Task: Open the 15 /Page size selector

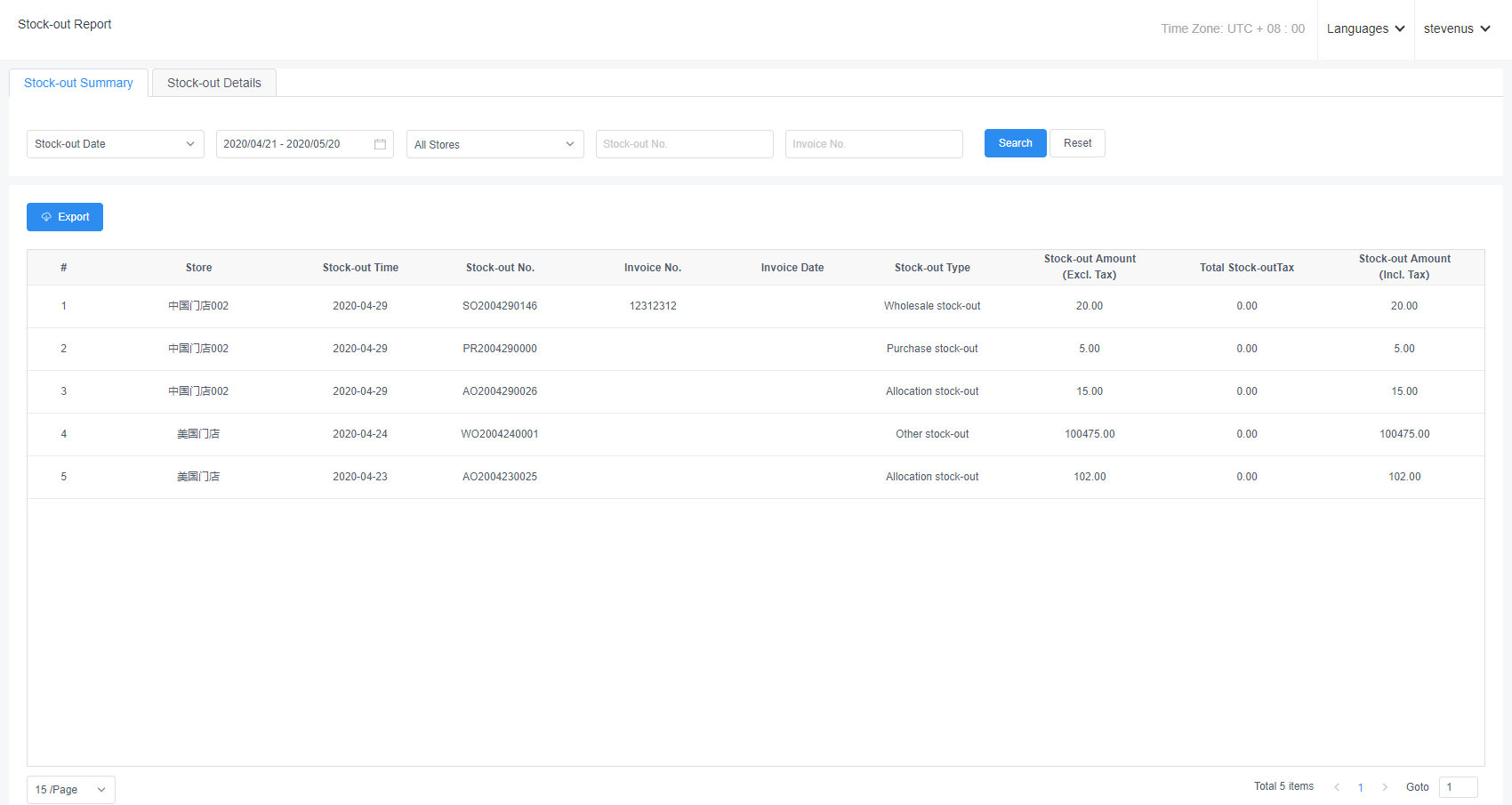Action: click(x=70, y=790)
